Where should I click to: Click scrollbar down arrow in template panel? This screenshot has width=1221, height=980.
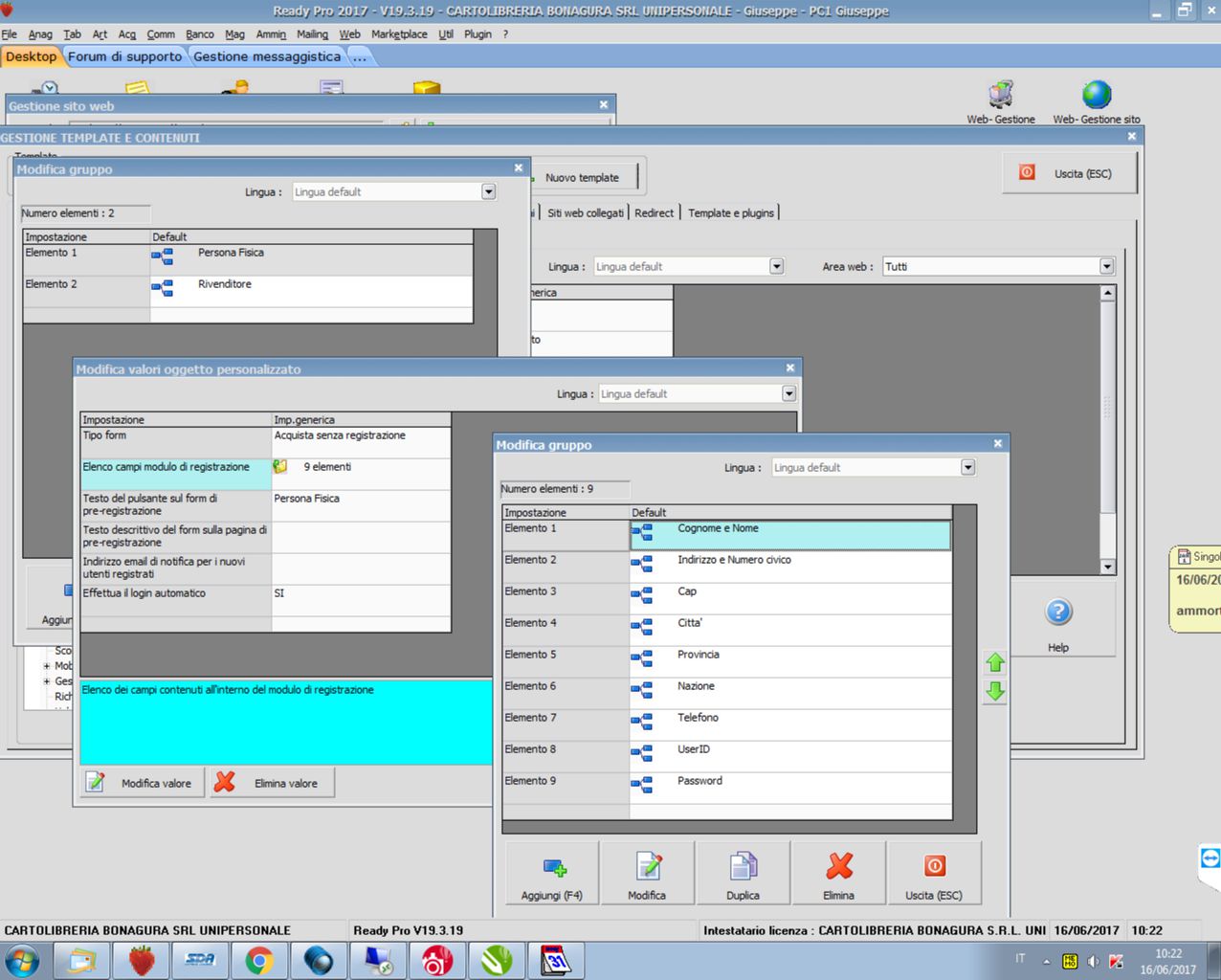tap(1107, 567)
